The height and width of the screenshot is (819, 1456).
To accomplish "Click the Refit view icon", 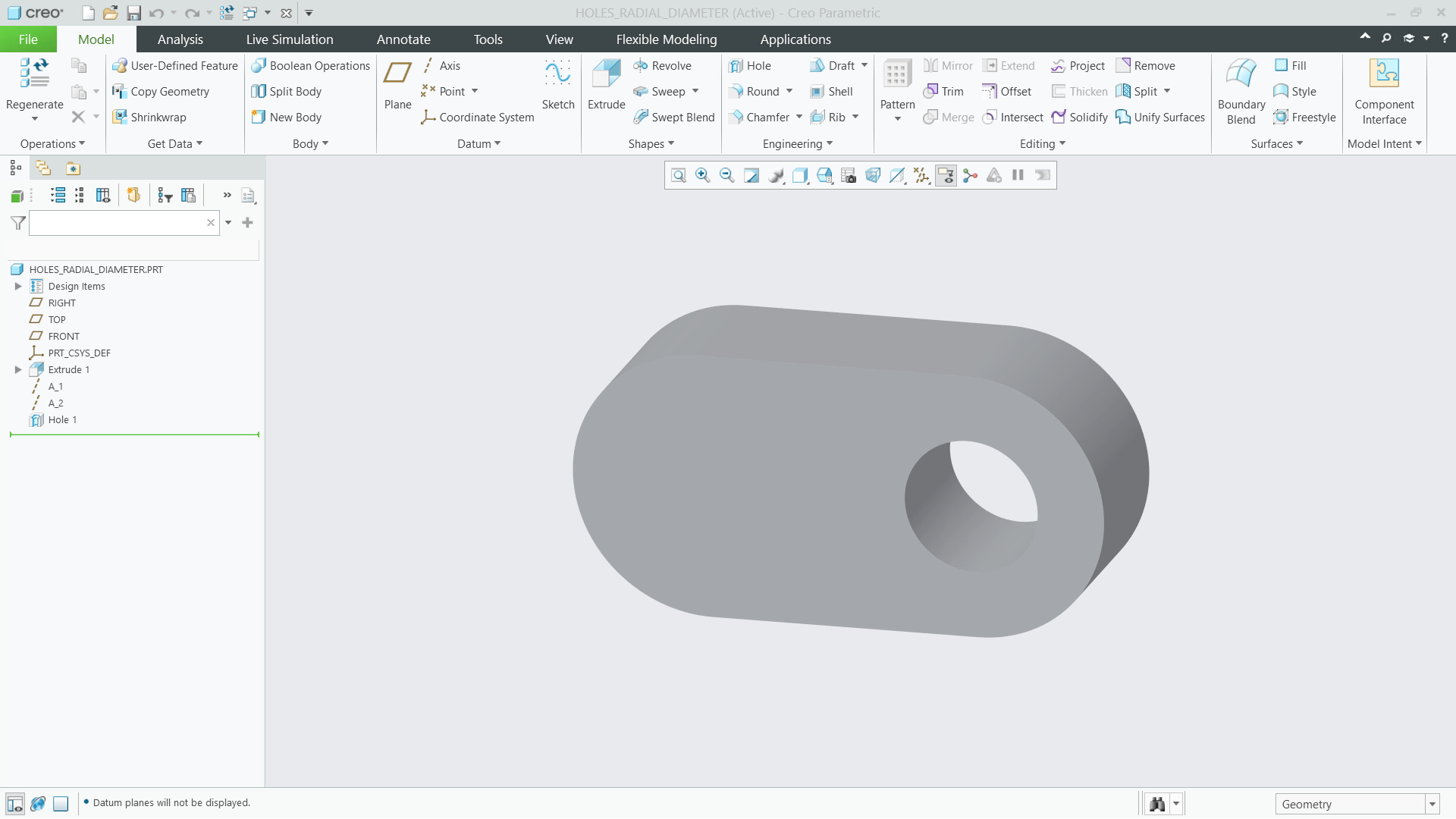I will click(679, 176).
